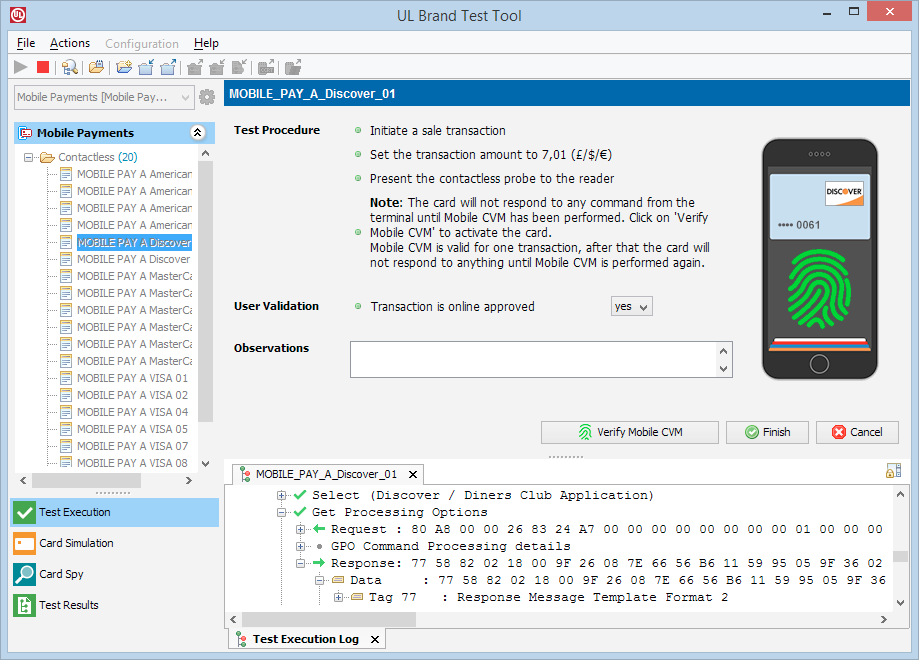
Task: Select MOBILE PAY A VISA 08
Action: (x=132, y=463)
